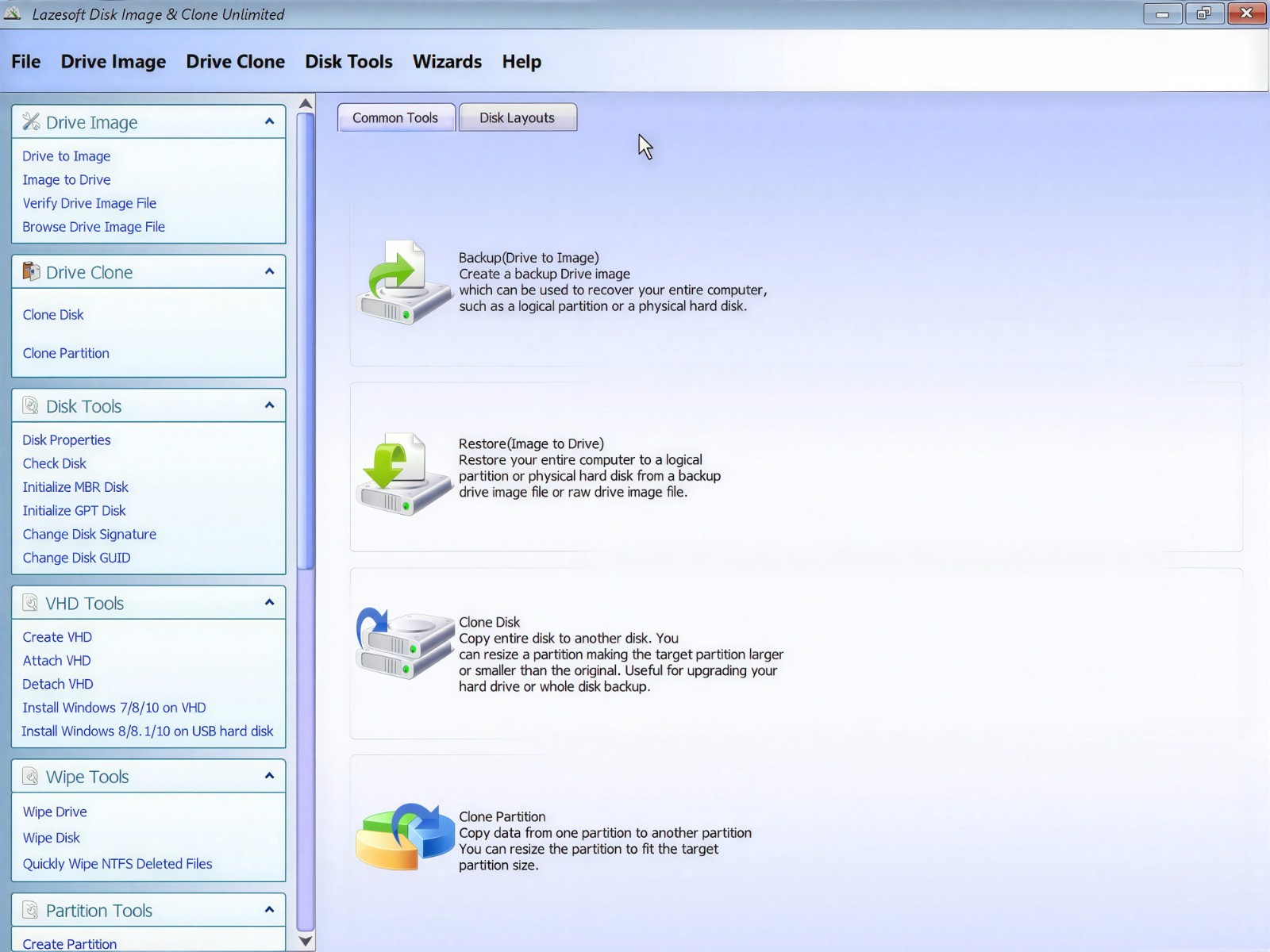Open the Drive Image menu
Viewport: 1270px width, 952px height.
(114, 62)
